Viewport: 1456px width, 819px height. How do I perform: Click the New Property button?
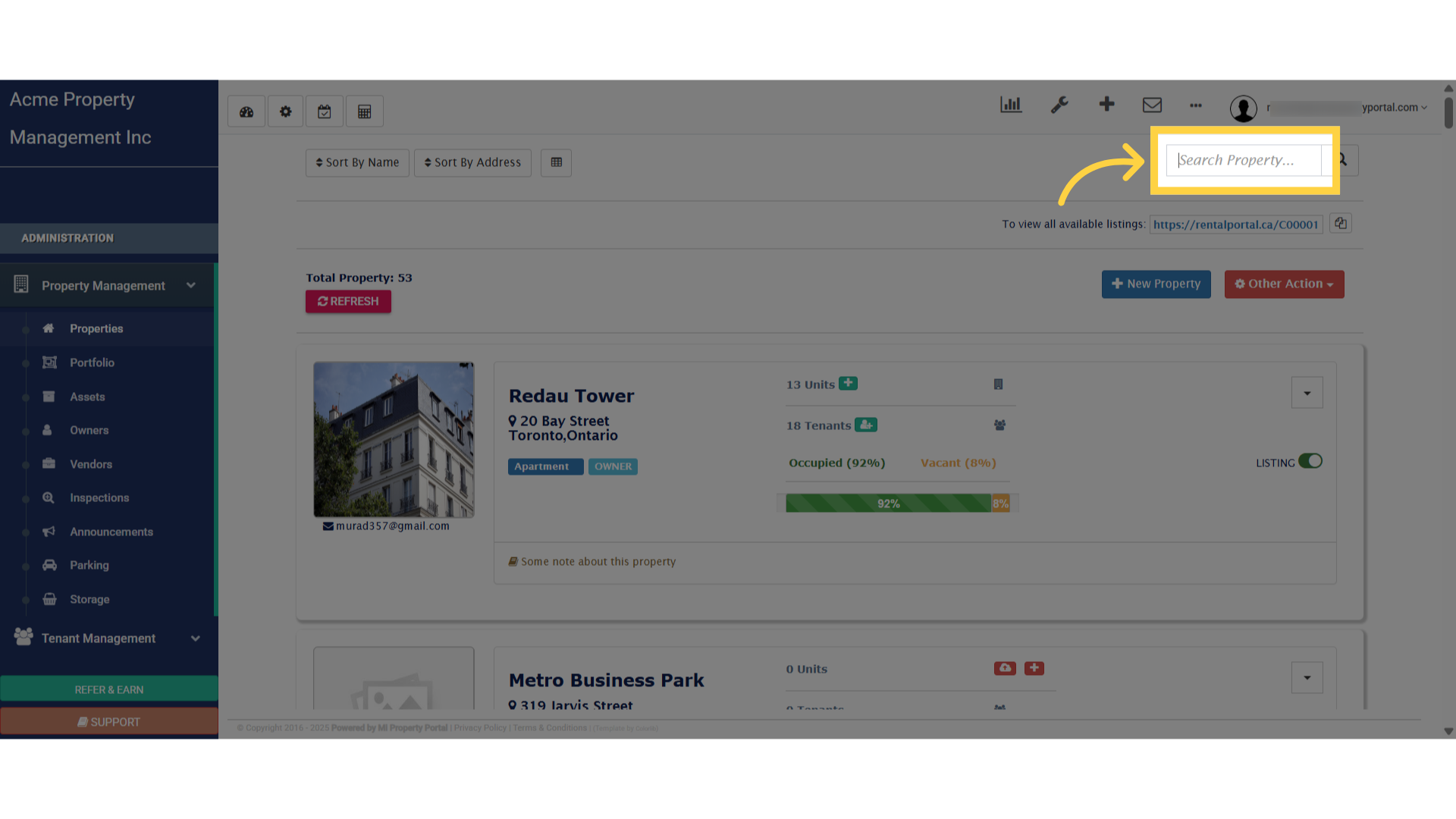(x=1156, y=284)
